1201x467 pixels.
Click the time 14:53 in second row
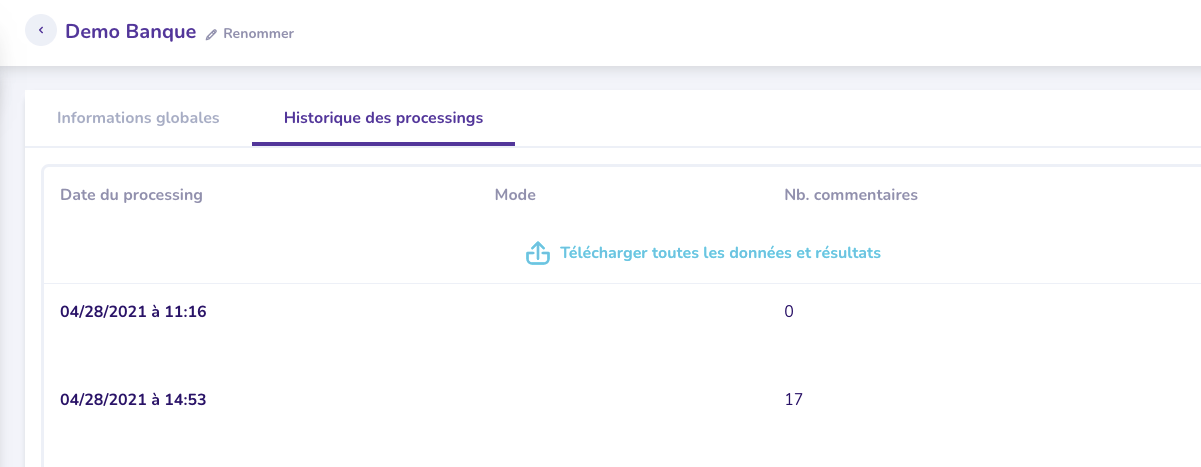coord(187,400)
